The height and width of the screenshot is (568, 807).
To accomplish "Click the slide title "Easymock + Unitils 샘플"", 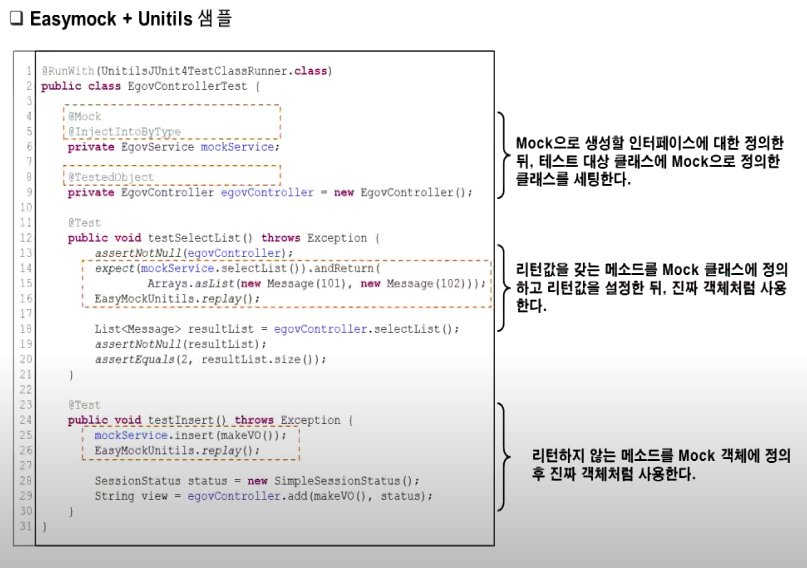I will tap(131, 19).
